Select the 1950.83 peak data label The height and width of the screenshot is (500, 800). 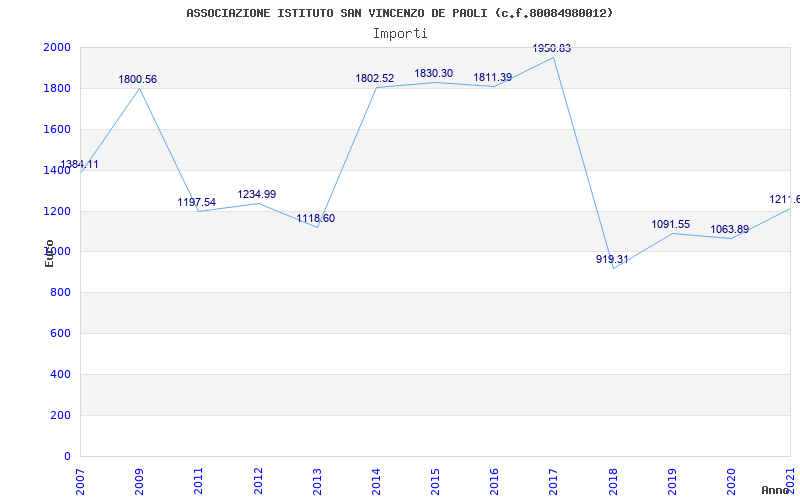[x=552, y=48]
